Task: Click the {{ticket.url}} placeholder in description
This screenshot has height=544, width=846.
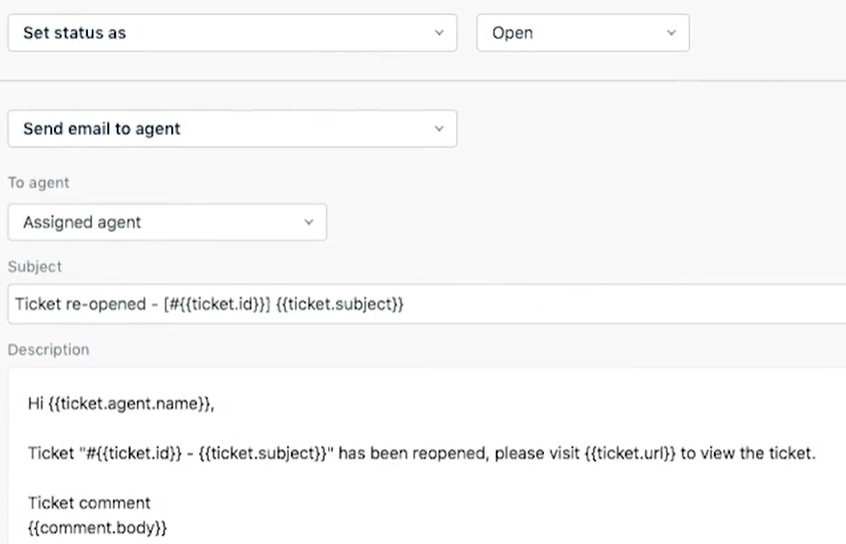Action: click(x=630, y=453)
